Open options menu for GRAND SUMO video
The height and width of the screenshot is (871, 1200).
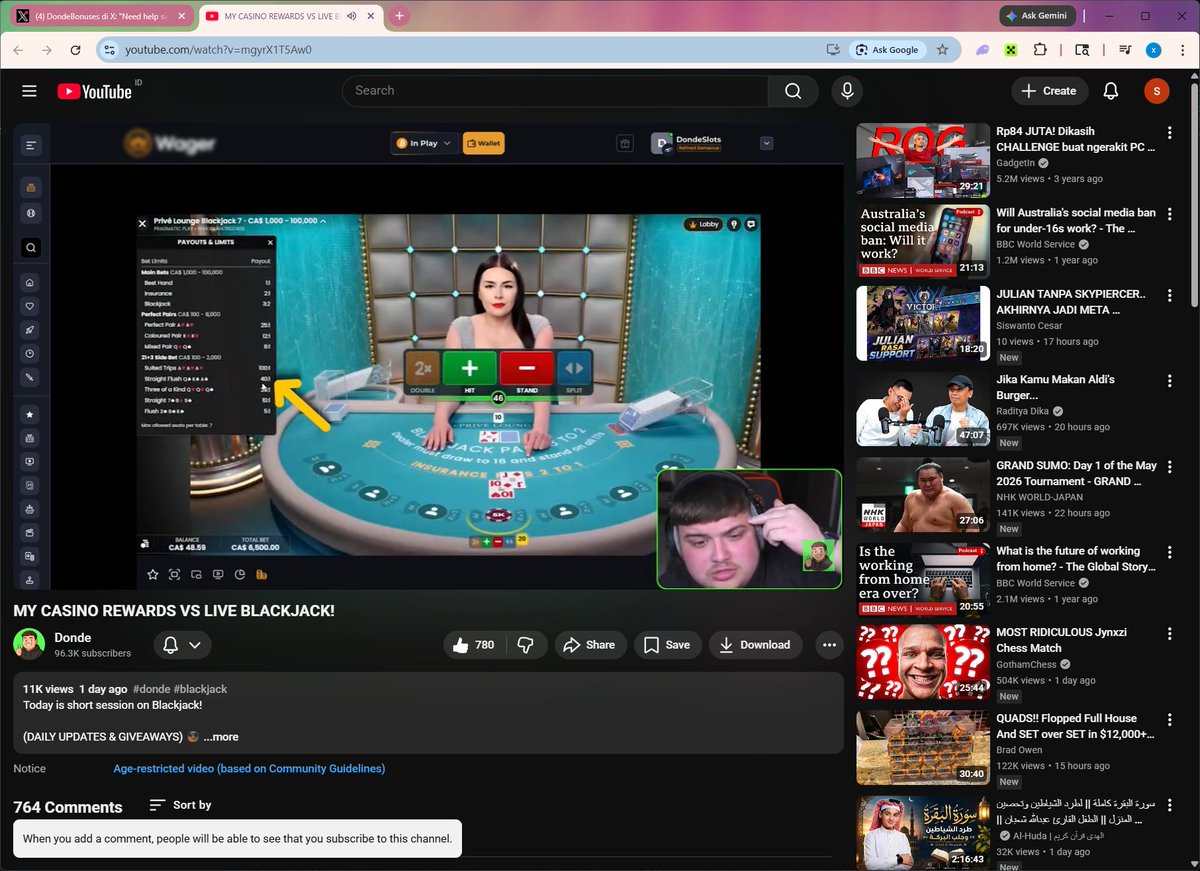point(1170,468)
